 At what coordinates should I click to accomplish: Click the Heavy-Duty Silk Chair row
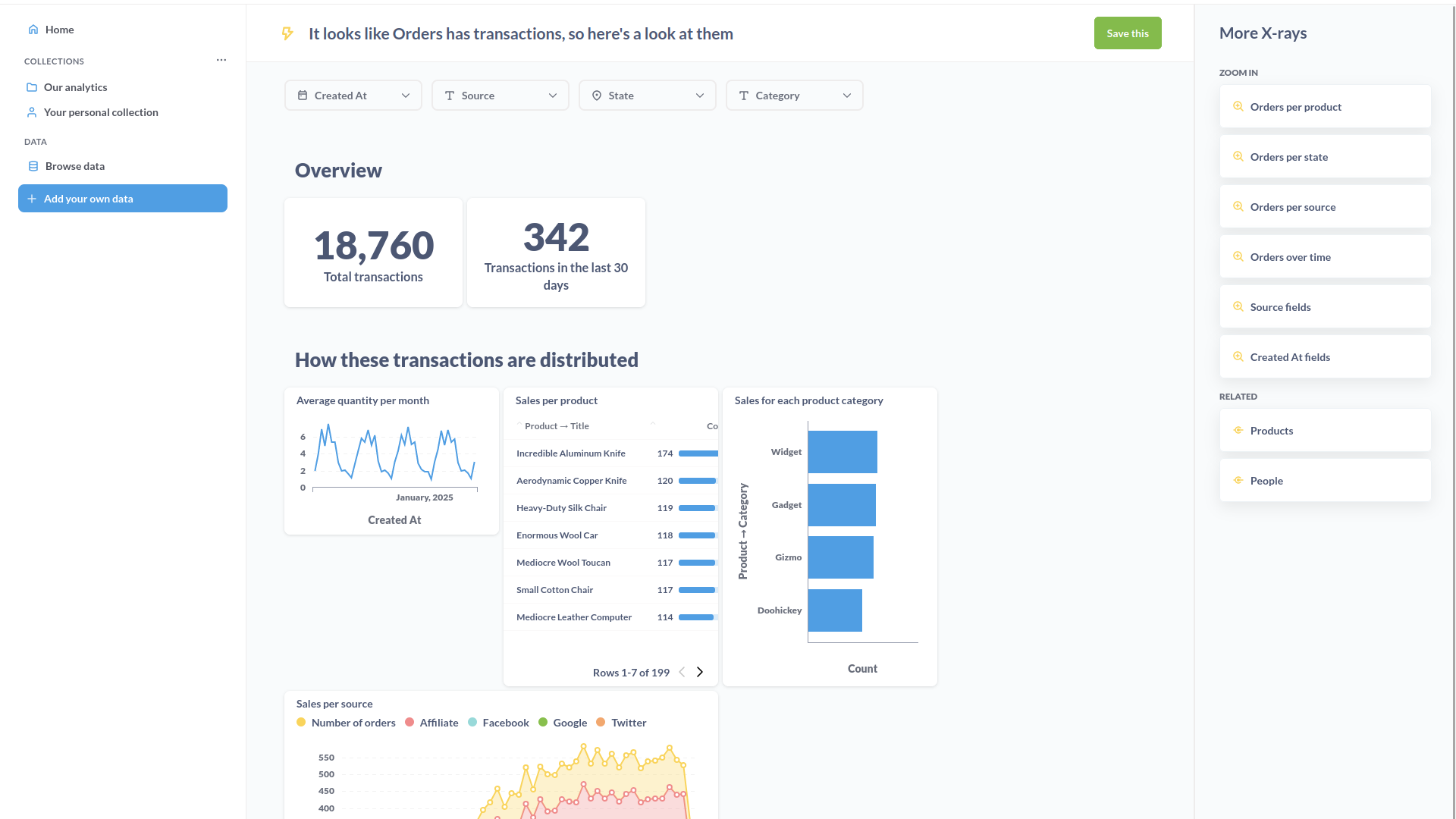click(610, 508)
